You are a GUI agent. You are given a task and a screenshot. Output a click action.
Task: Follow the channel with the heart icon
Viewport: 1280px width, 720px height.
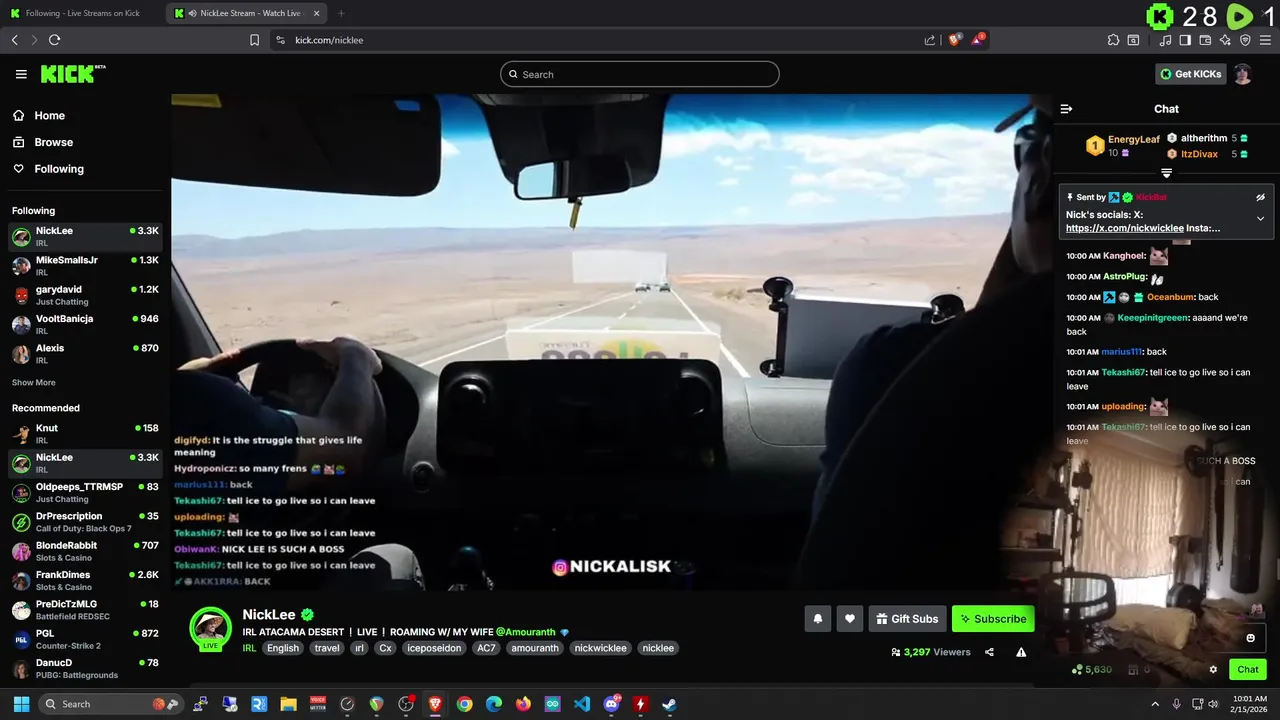(x=849, y=619)
